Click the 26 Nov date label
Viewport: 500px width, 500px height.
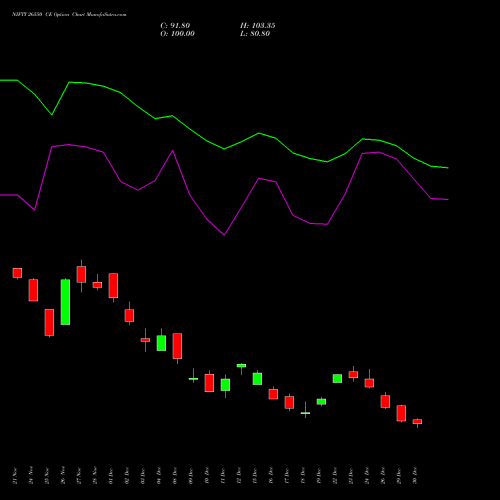[63, 476]
